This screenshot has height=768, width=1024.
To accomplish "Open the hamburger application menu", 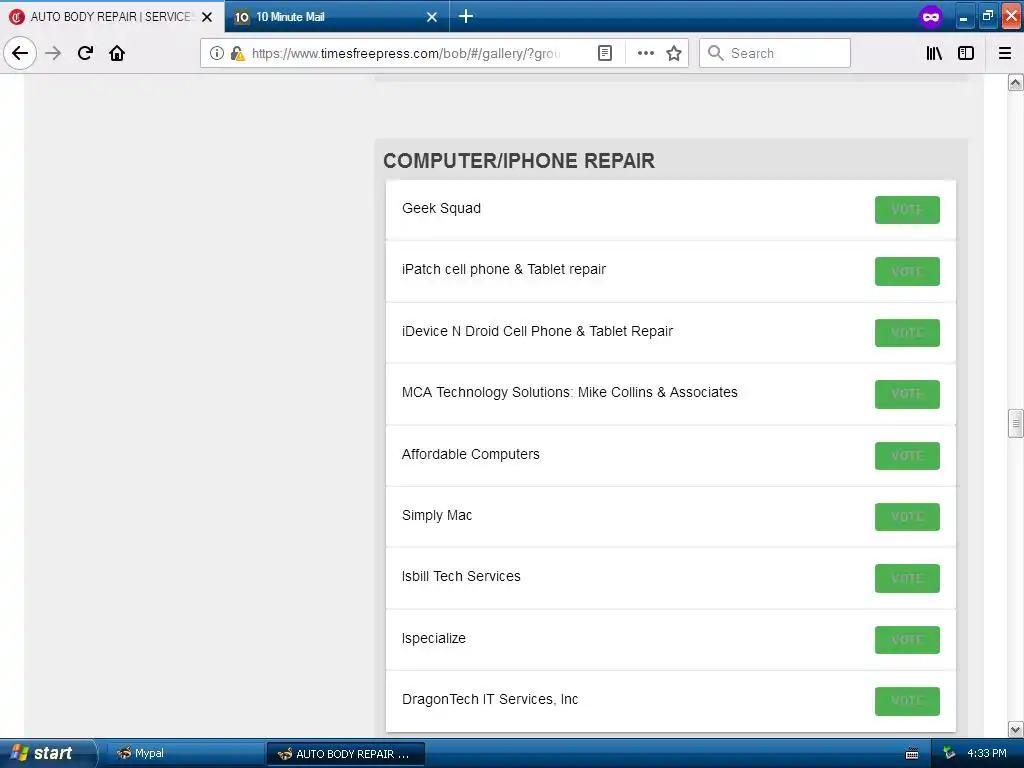I will click(x=1005, y=53).
